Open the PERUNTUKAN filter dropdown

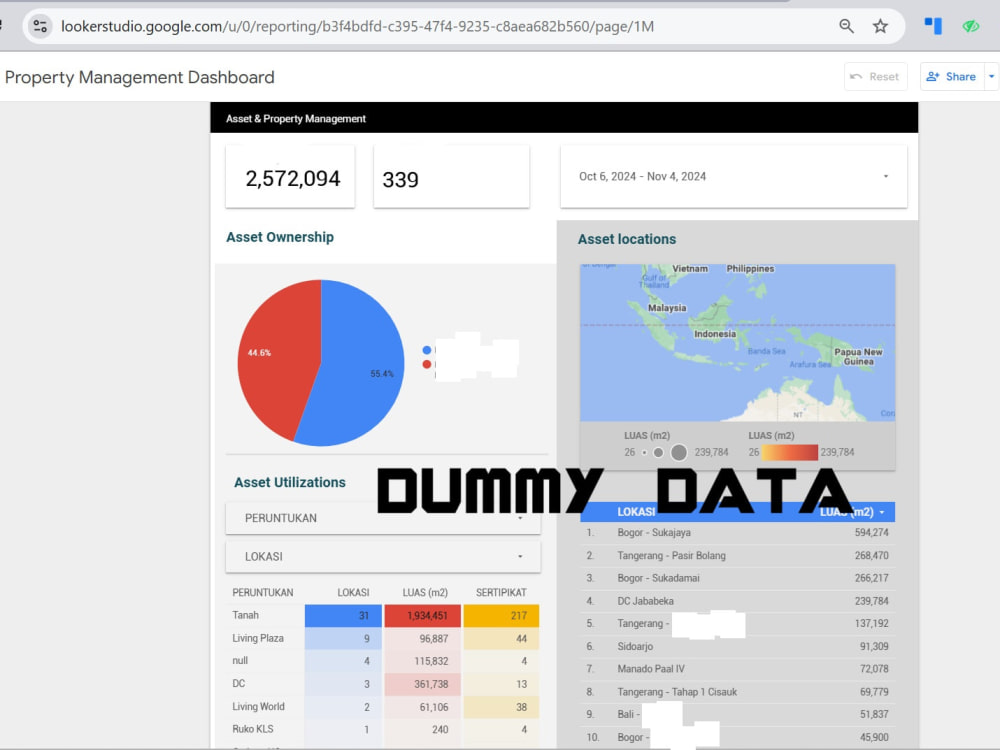click(383, 518)
